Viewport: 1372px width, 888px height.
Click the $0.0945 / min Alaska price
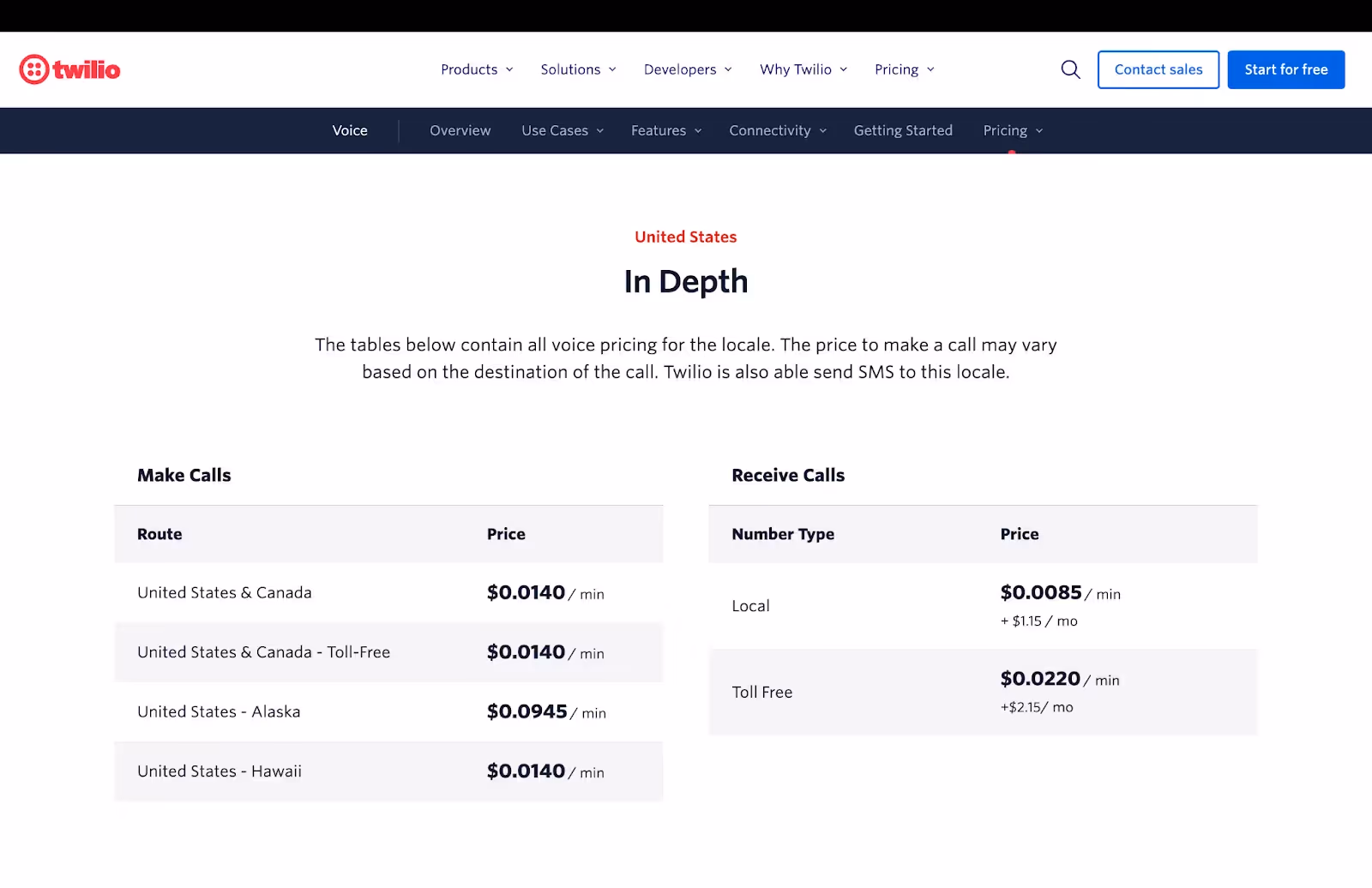(x=546, y=711)
